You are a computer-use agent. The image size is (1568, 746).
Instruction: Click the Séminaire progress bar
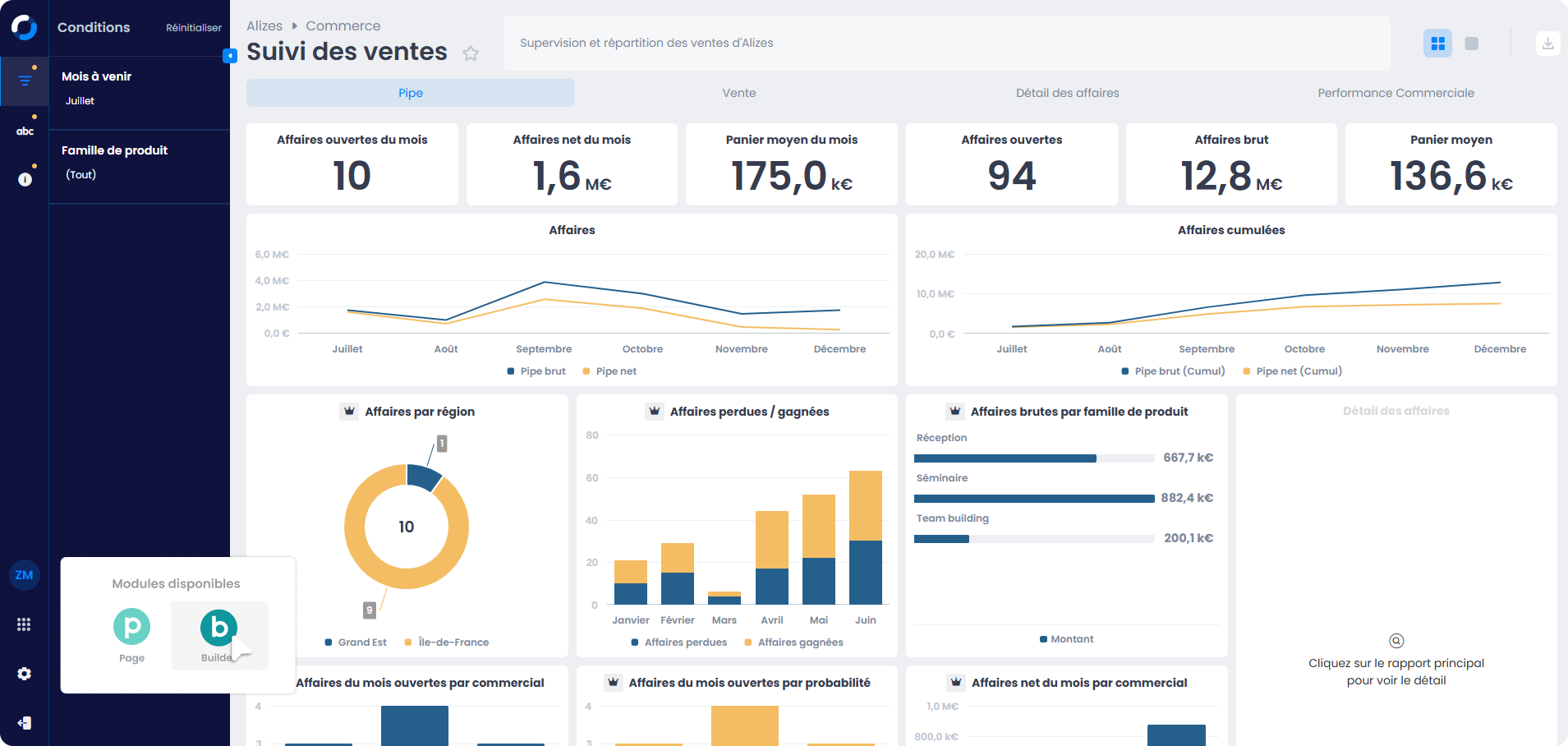point(1033,499)
